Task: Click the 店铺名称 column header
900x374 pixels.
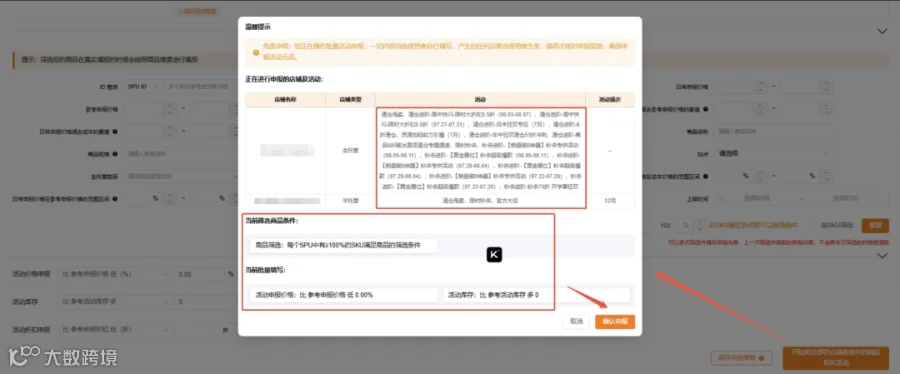Action: coord(285,99)
